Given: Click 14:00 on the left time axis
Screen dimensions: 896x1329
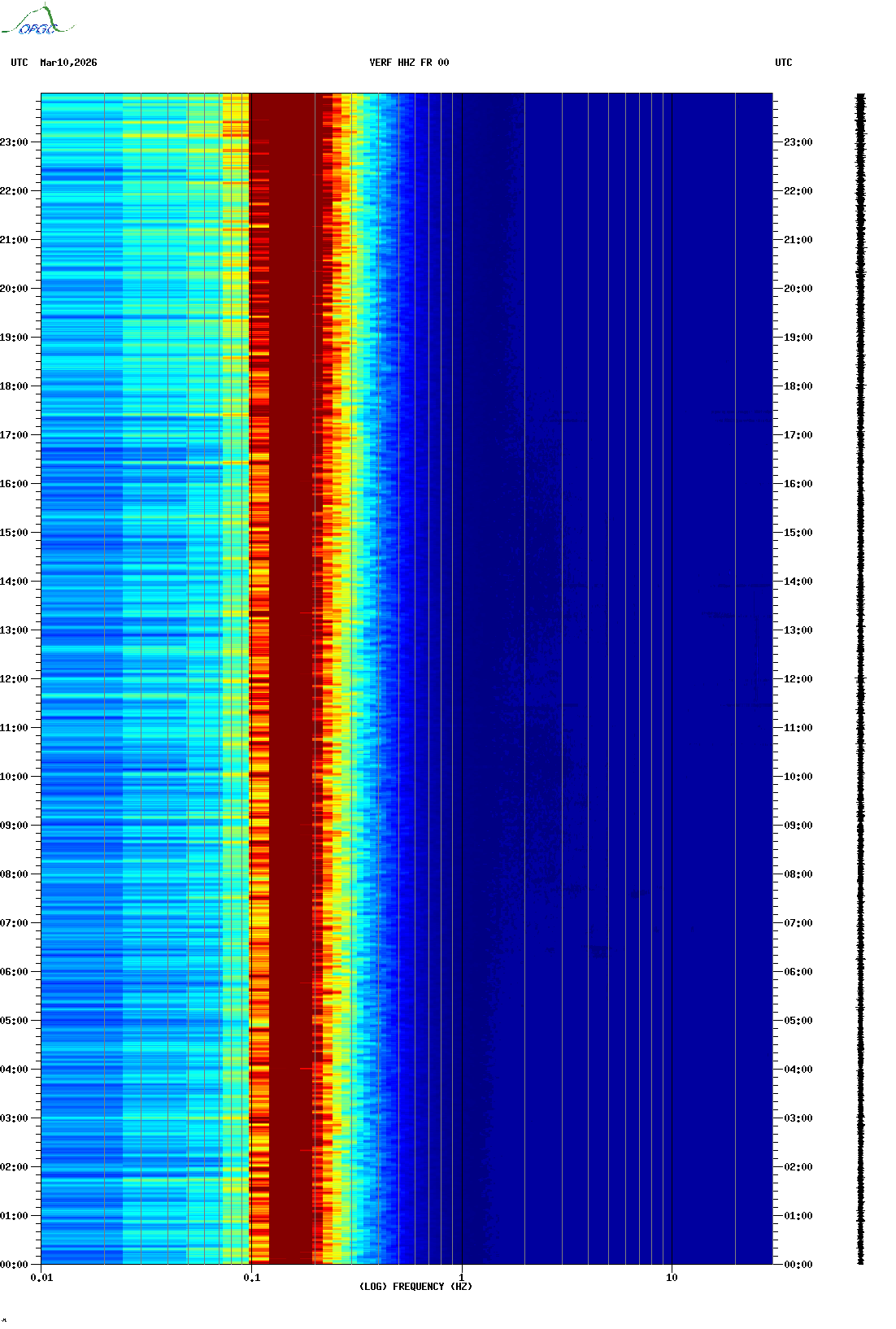Looking at the screenshot, I should [x=14, y=582].
